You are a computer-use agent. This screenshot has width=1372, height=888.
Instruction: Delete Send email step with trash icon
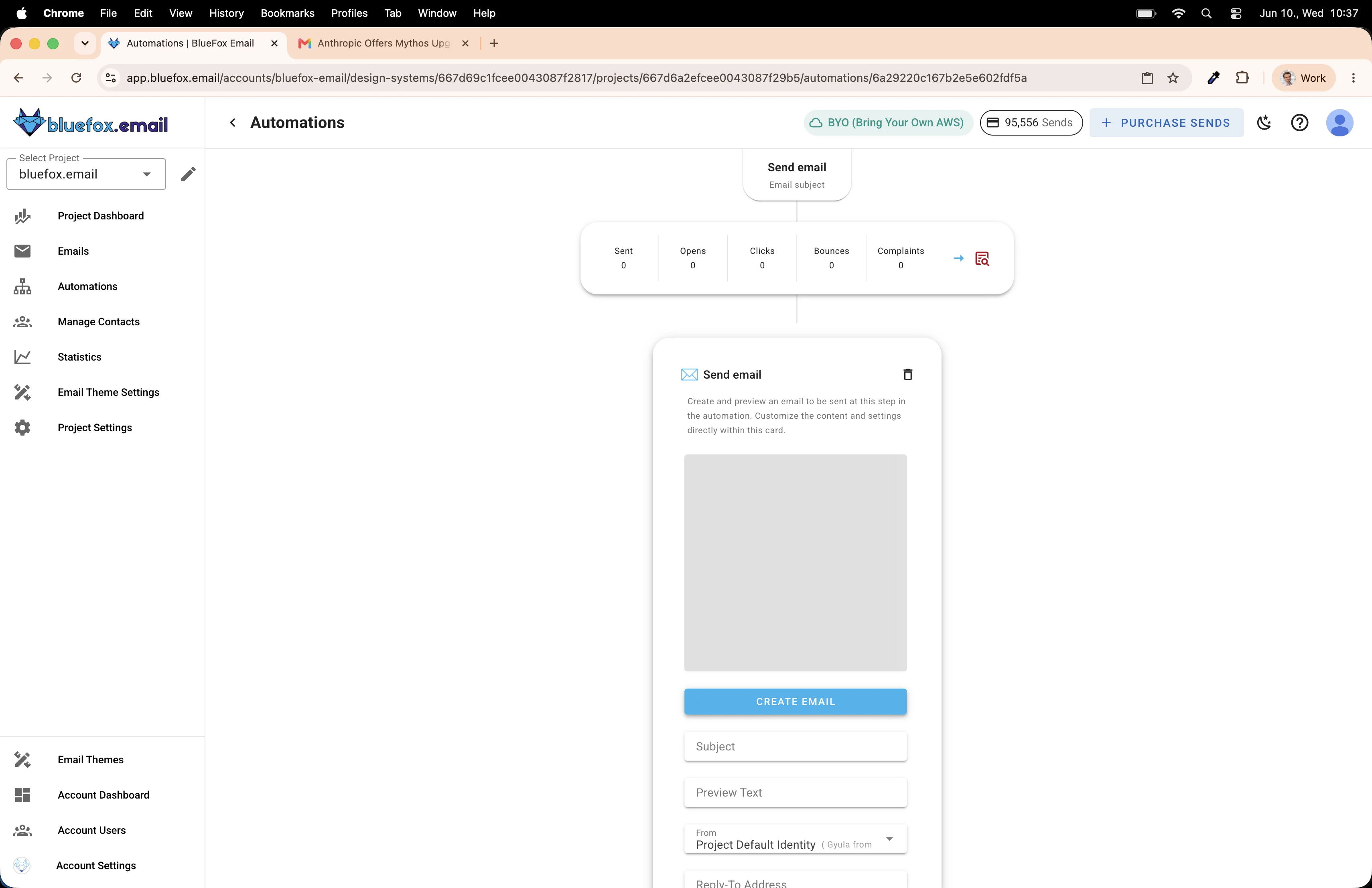(908, 375)
